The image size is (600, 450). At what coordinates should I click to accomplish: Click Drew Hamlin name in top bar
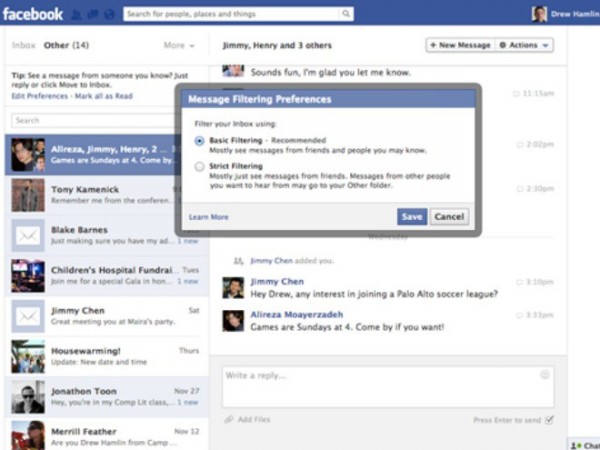click(575, 14)
